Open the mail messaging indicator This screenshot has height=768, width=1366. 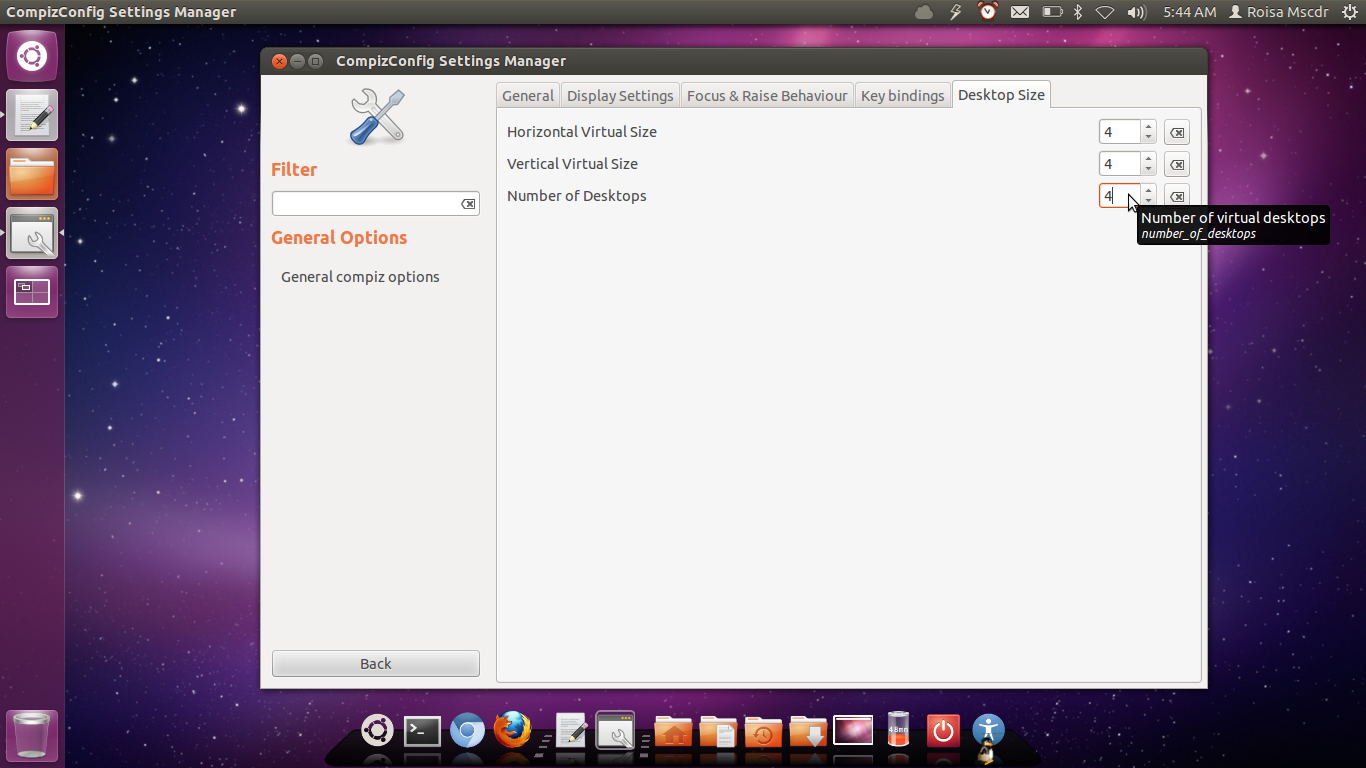click(x=1020, y=12)
